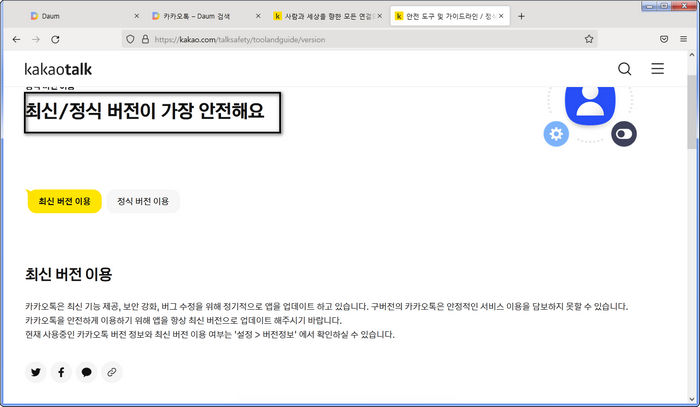Screen dimensions: 700x407
Task: Click the 최신 버전 이용 section heading
Action: [68, 274]
